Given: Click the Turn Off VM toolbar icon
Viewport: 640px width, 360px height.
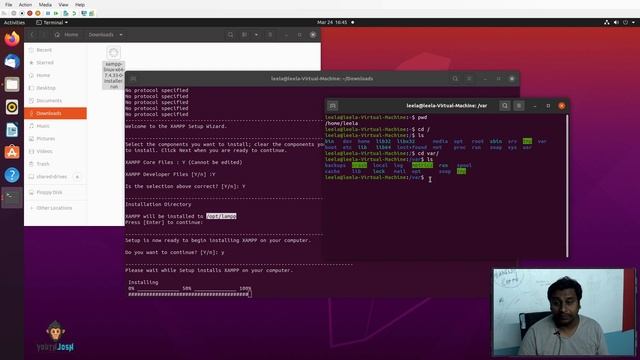Looking at the screenshot, I should (x=22, y=13).
